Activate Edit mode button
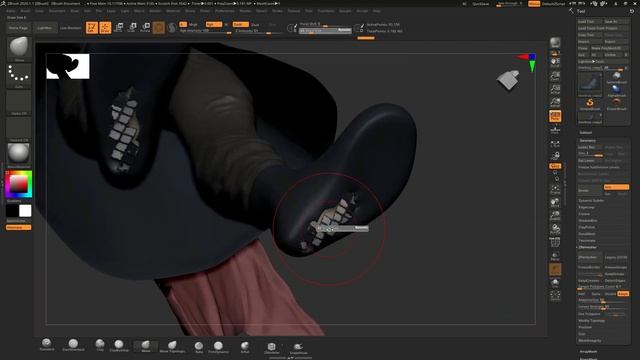This screenshot has height=360, width=640. (x=92, y=27)
